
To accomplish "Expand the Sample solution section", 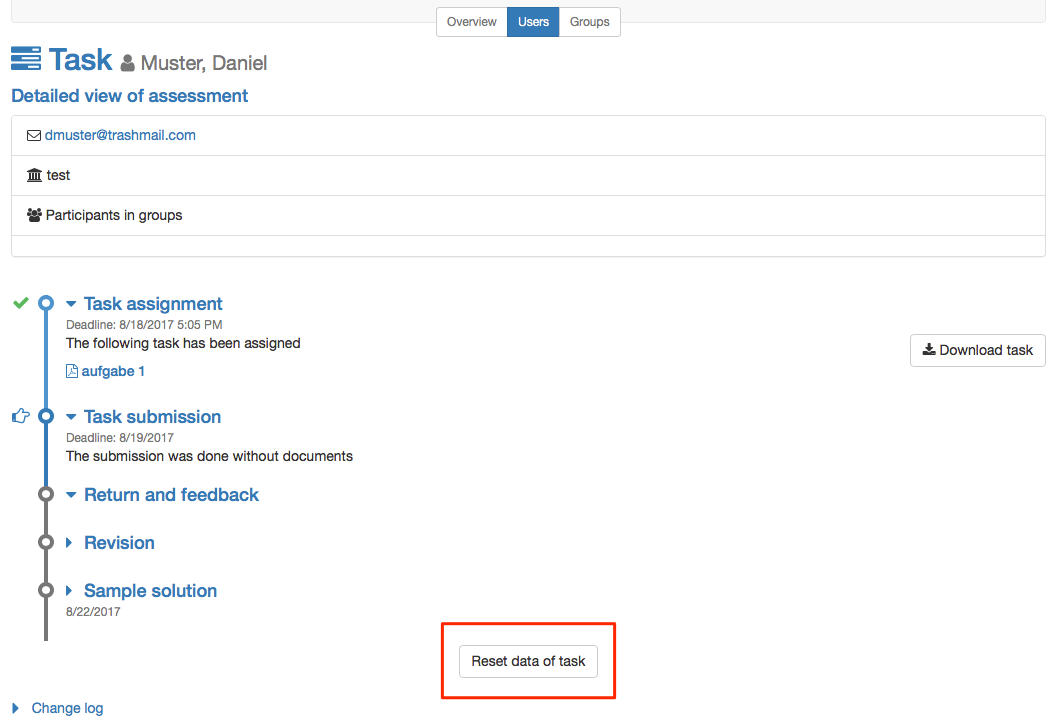I will tap(70, 591).
